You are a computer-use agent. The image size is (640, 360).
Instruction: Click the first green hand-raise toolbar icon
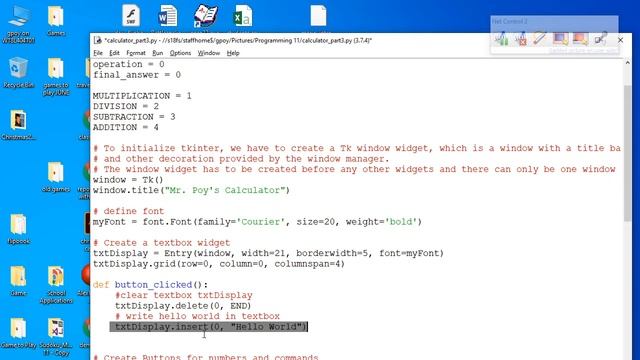click(502, 38)
